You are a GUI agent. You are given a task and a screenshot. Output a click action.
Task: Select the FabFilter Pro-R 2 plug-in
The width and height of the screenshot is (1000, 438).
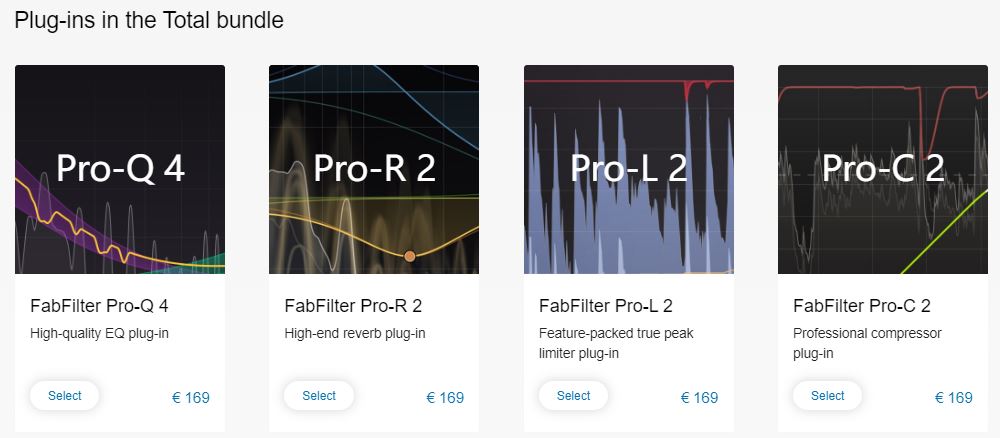click(x=319, y=396)
